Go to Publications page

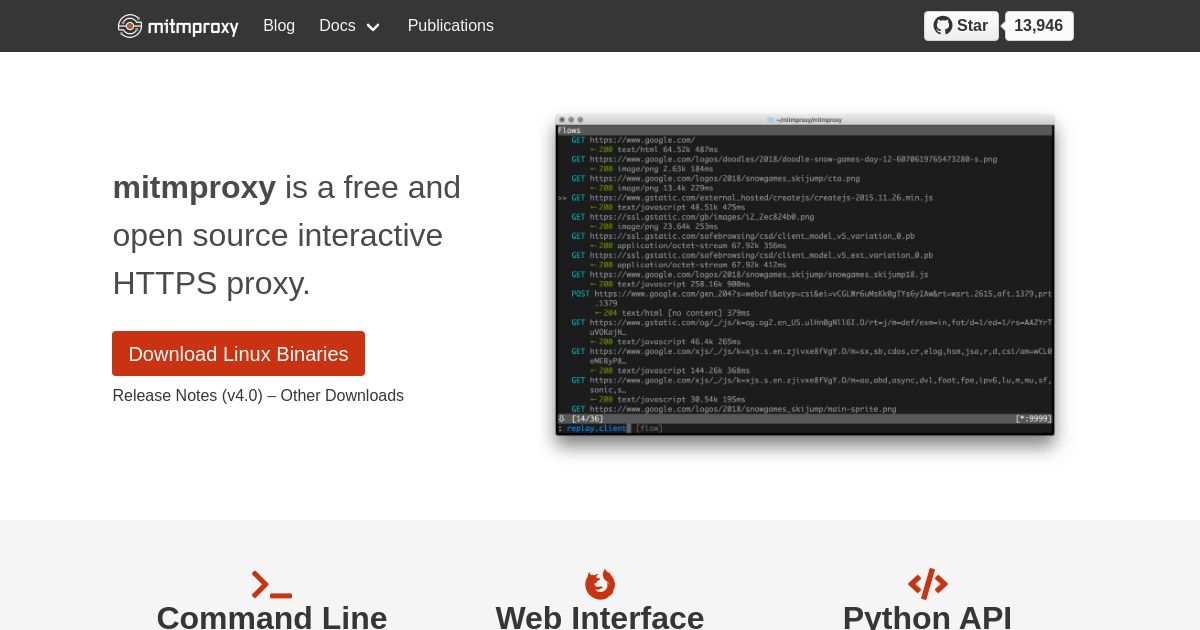(451, 26)
